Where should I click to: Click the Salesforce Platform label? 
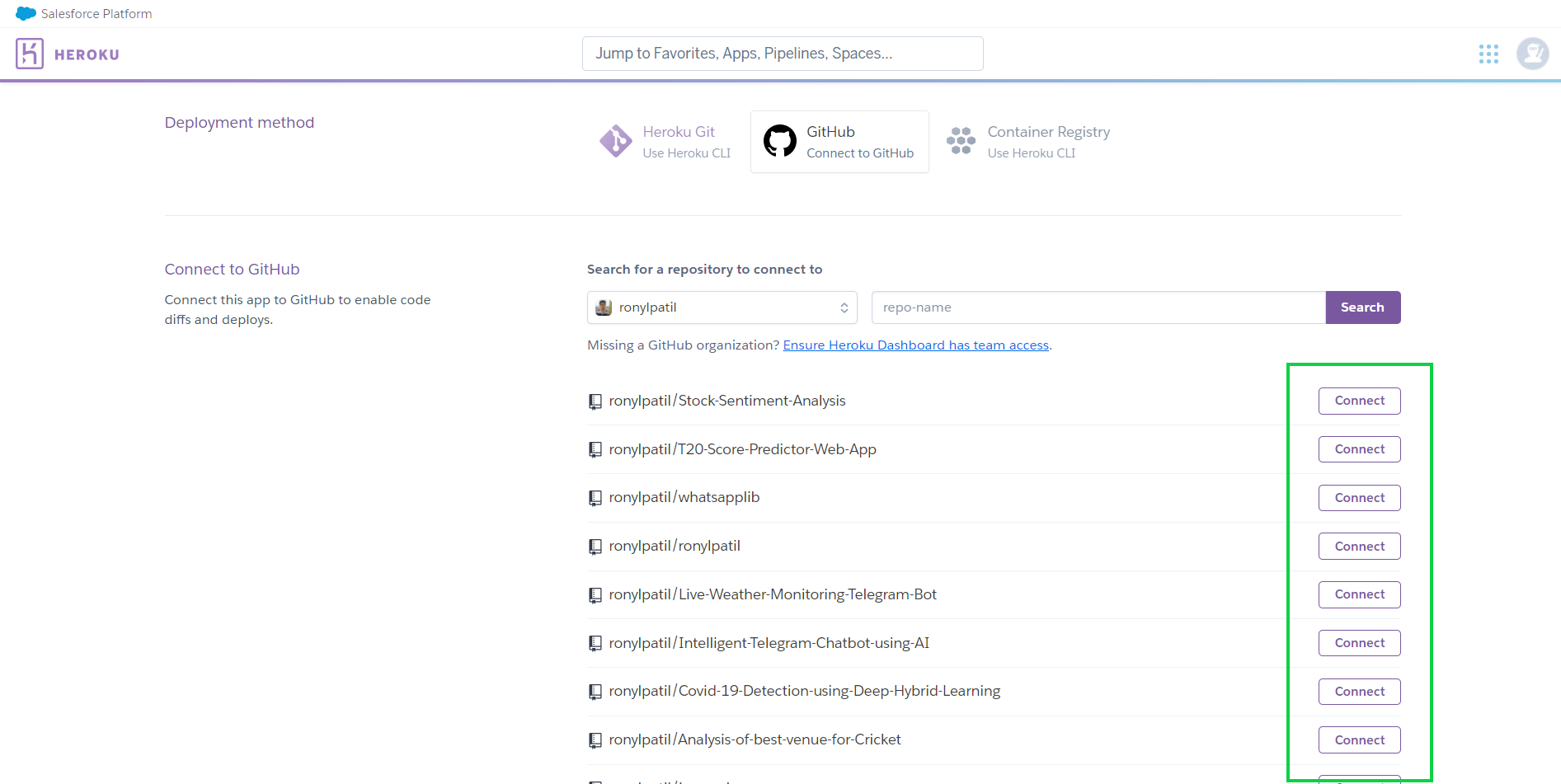pos(96,14)
